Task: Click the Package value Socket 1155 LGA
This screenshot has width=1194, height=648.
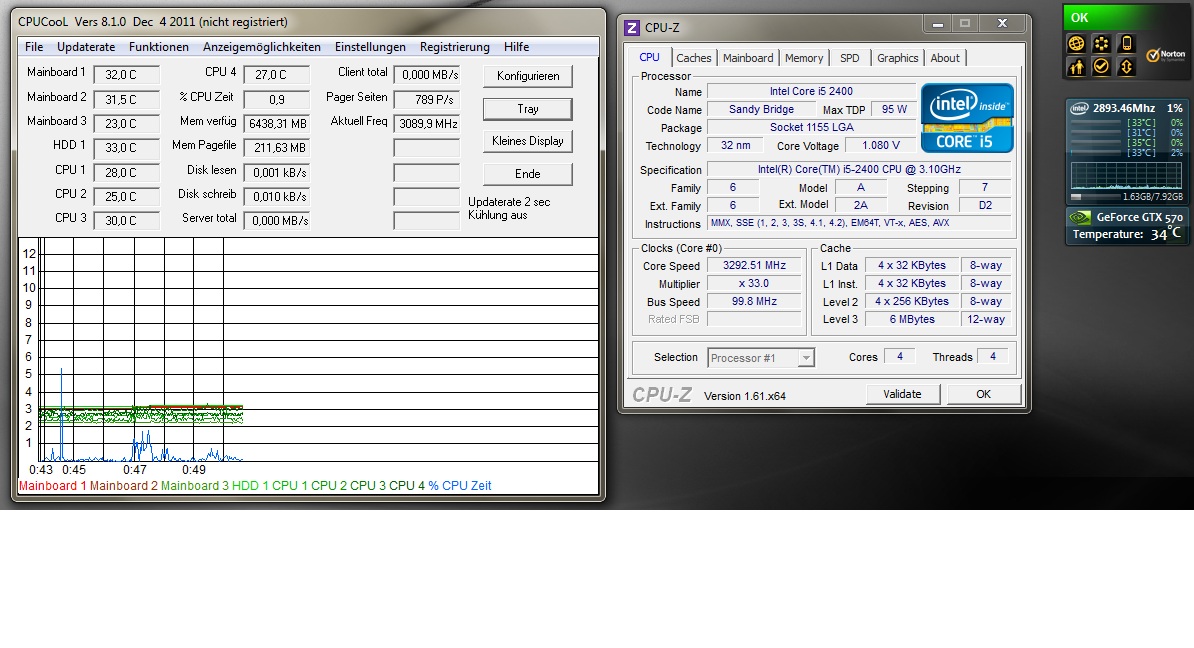Action: pyautogui.click(x=811, y=127)
